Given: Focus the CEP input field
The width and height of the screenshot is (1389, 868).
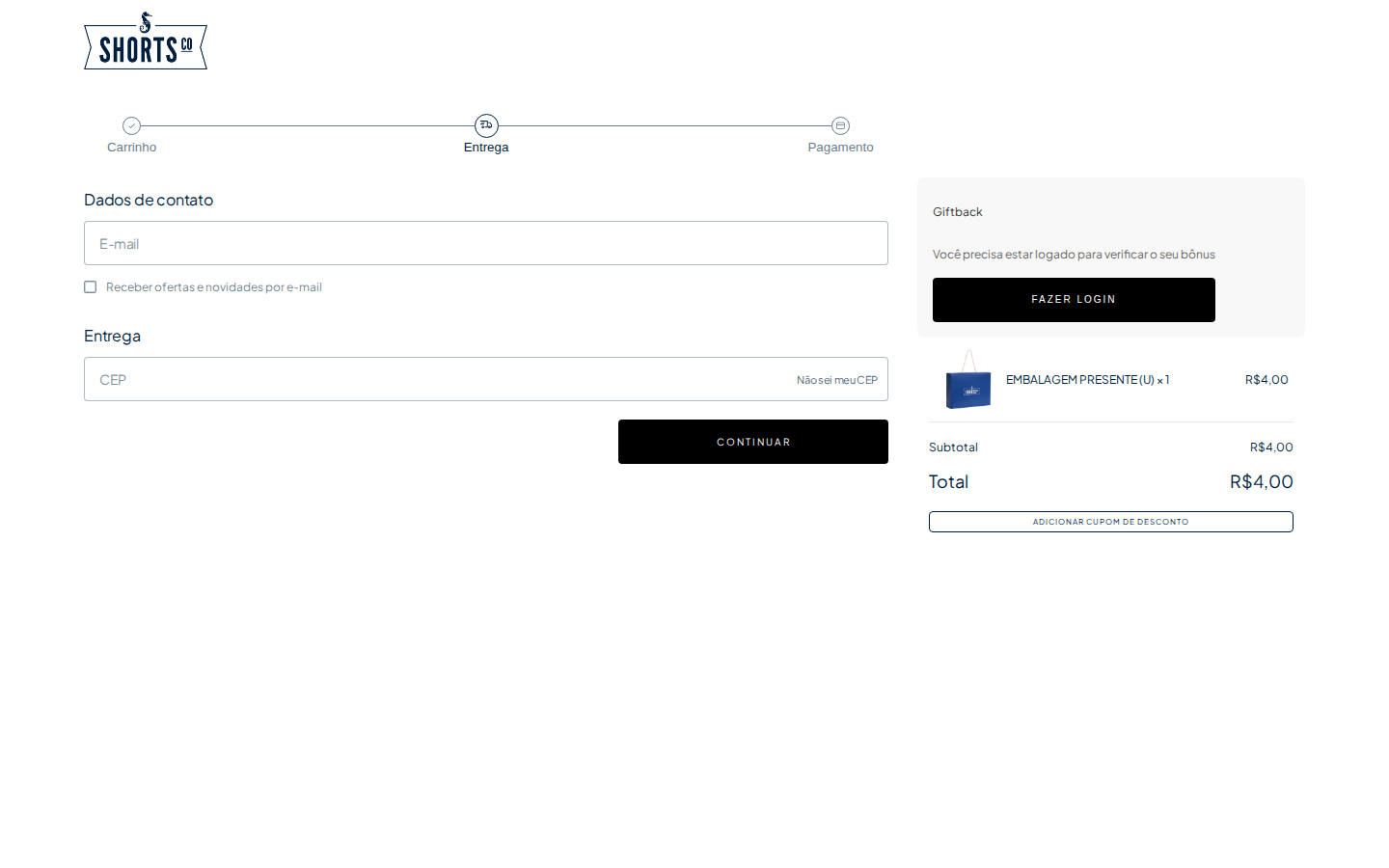Looking at the screenshot, I should pyautogui.click(x=486, y=379).
